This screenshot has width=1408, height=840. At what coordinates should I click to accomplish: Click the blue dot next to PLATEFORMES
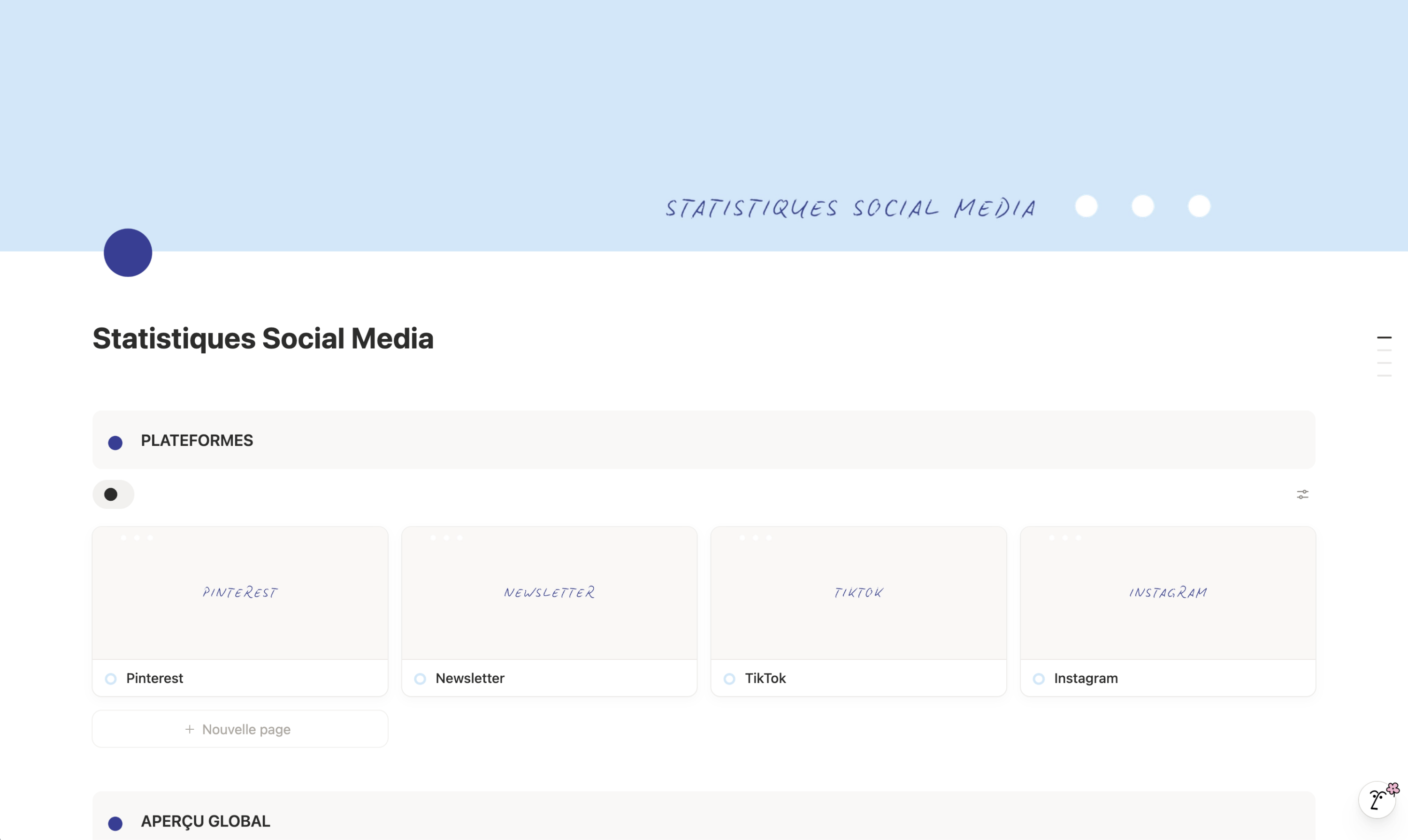[115, 443]
